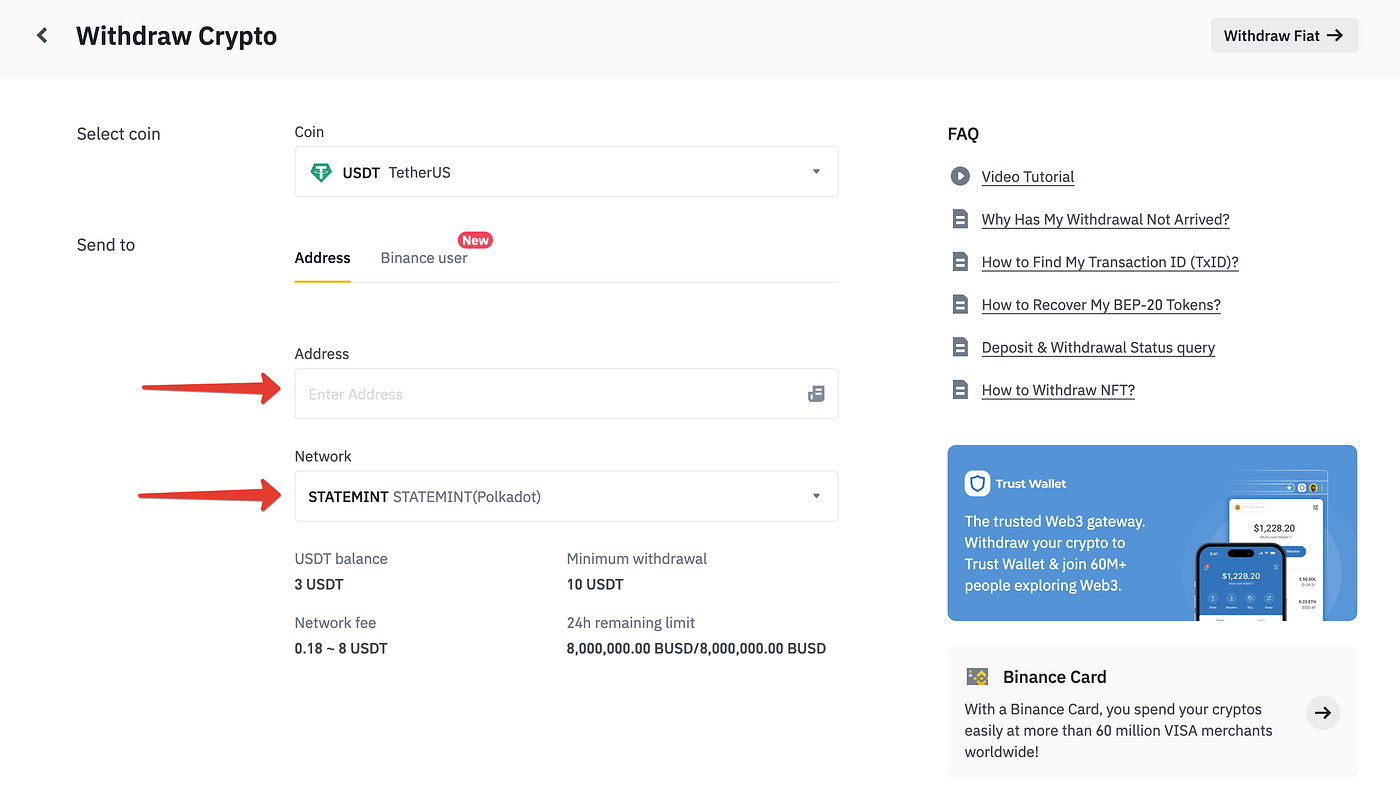
Task: Open How to Recover My BEP-20 Tokens link
Action: 1101,305
